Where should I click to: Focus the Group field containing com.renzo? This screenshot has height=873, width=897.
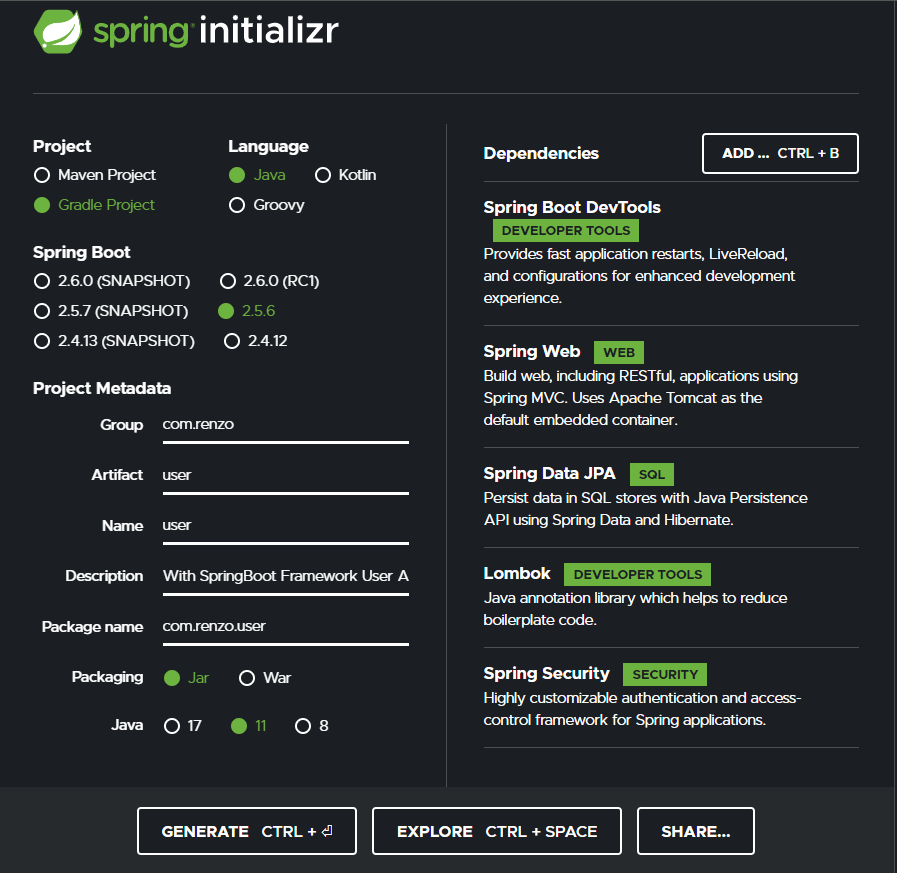click(285, 425)
